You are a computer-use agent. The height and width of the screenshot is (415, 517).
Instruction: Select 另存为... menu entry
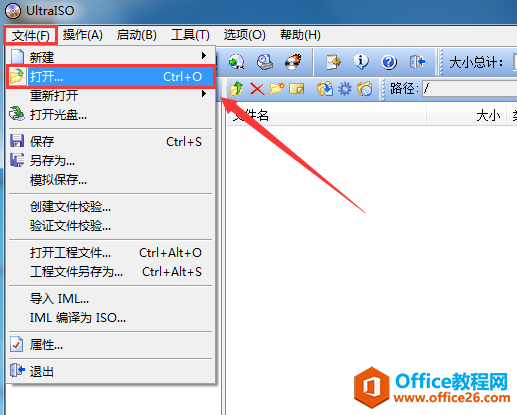110,161
